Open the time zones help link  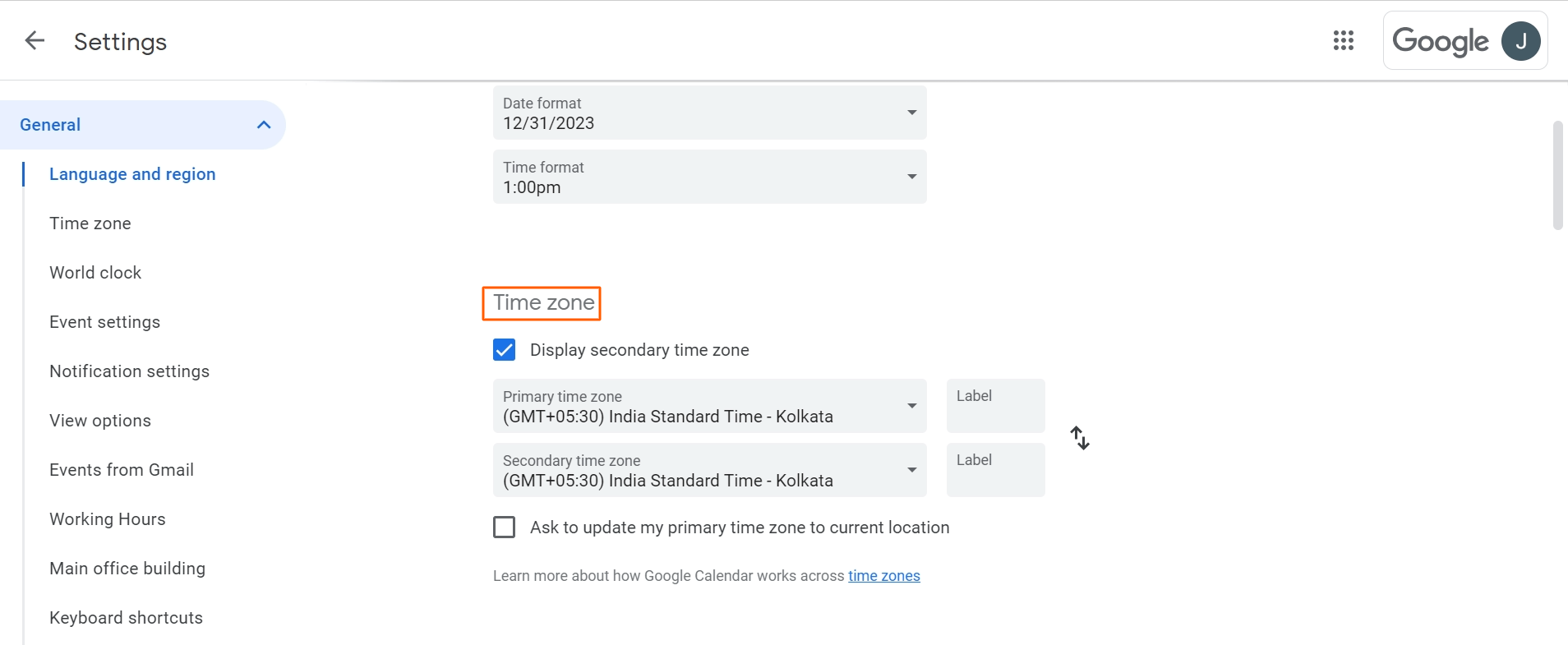click(x=883, y=576)
